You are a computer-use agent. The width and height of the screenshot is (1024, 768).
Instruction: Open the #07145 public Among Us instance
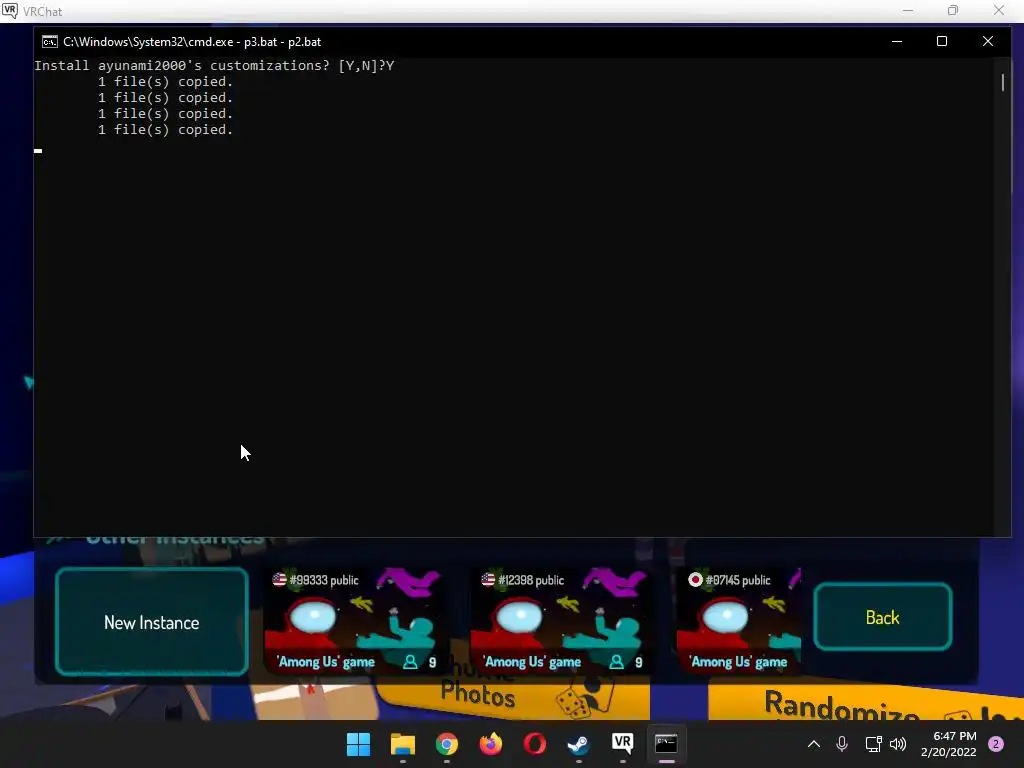[739, 620]
